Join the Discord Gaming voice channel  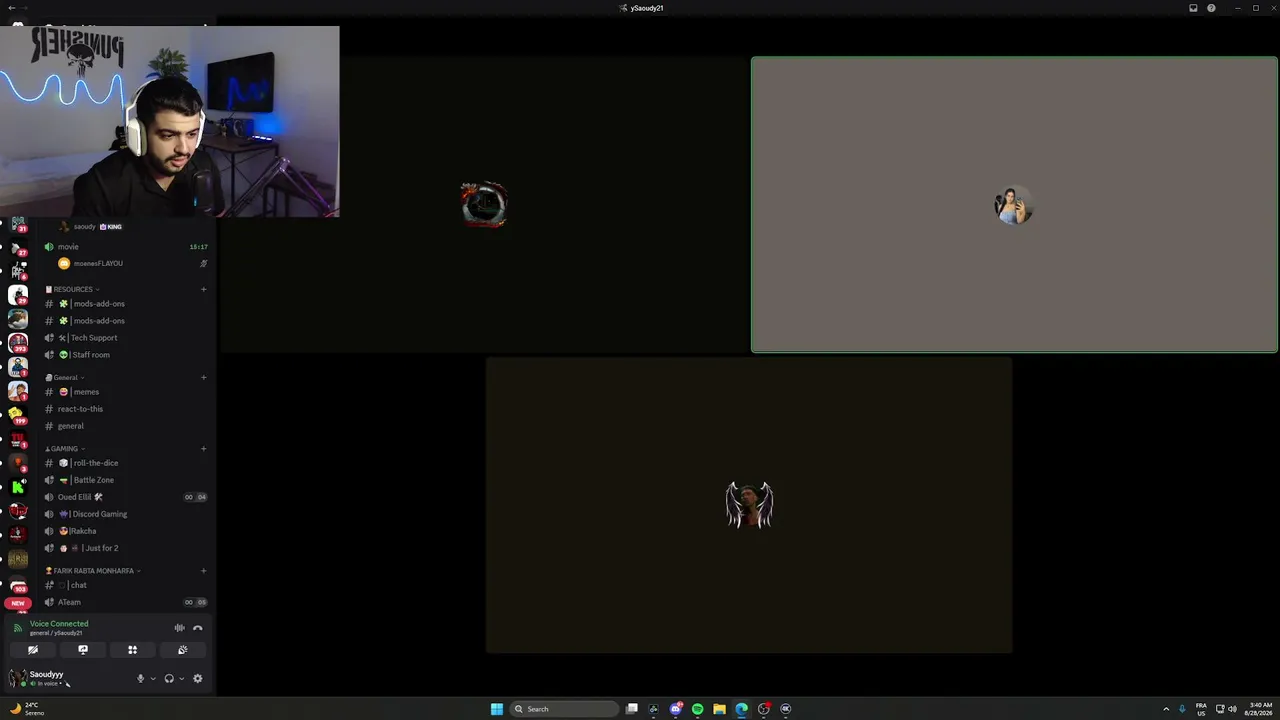pyautogui.click(x=126, y=514)
